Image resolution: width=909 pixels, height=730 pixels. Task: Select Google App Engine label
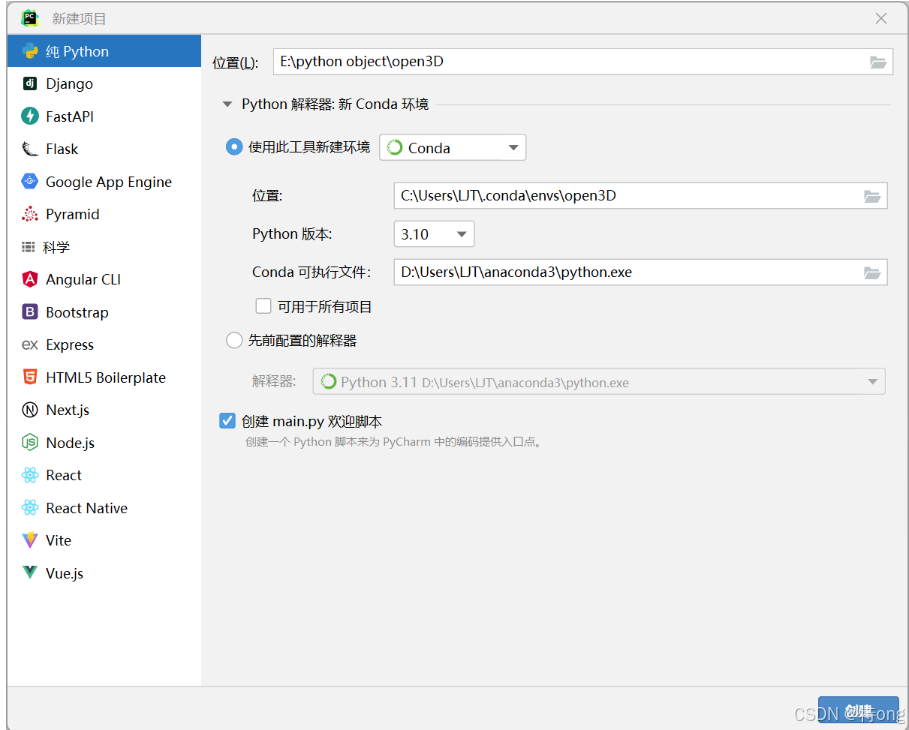(x=108, y=182)
